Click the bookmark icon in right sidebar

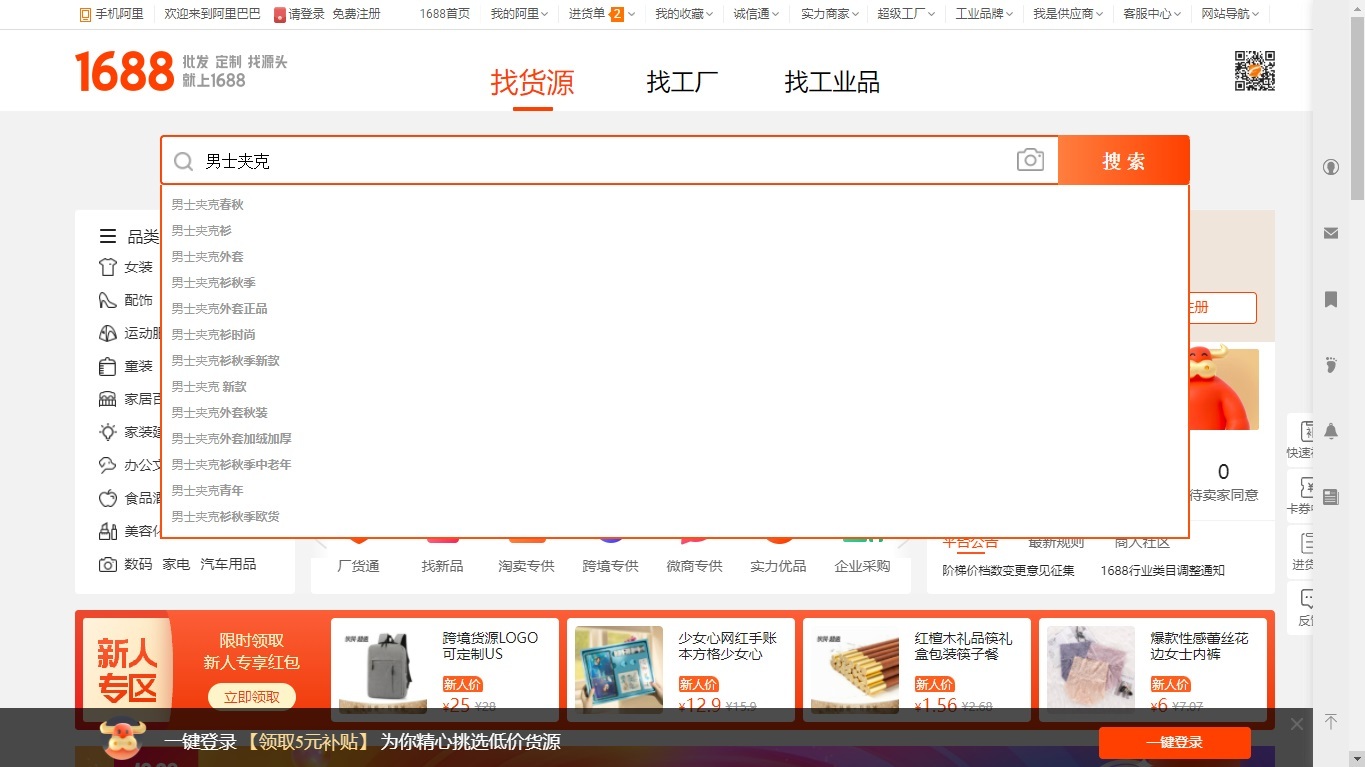click(x=1331, y=299)
